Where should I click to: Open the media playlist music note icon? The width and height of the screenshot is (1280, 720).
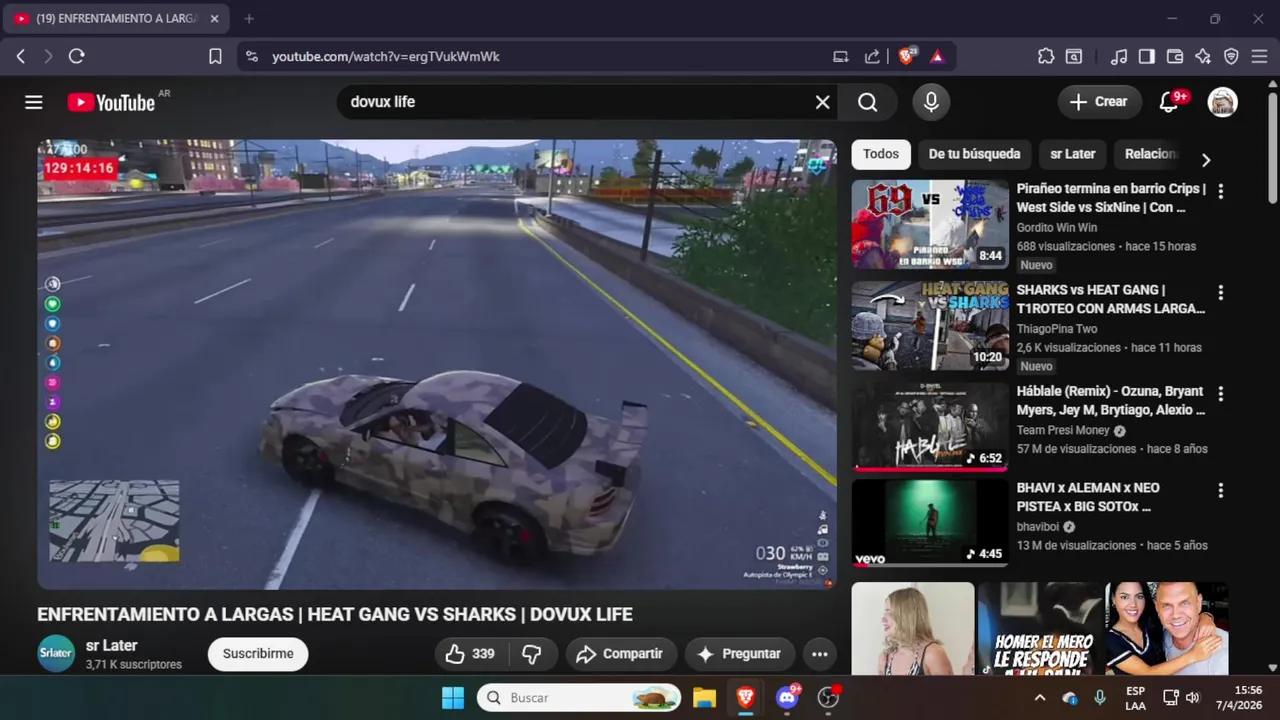1119,57
